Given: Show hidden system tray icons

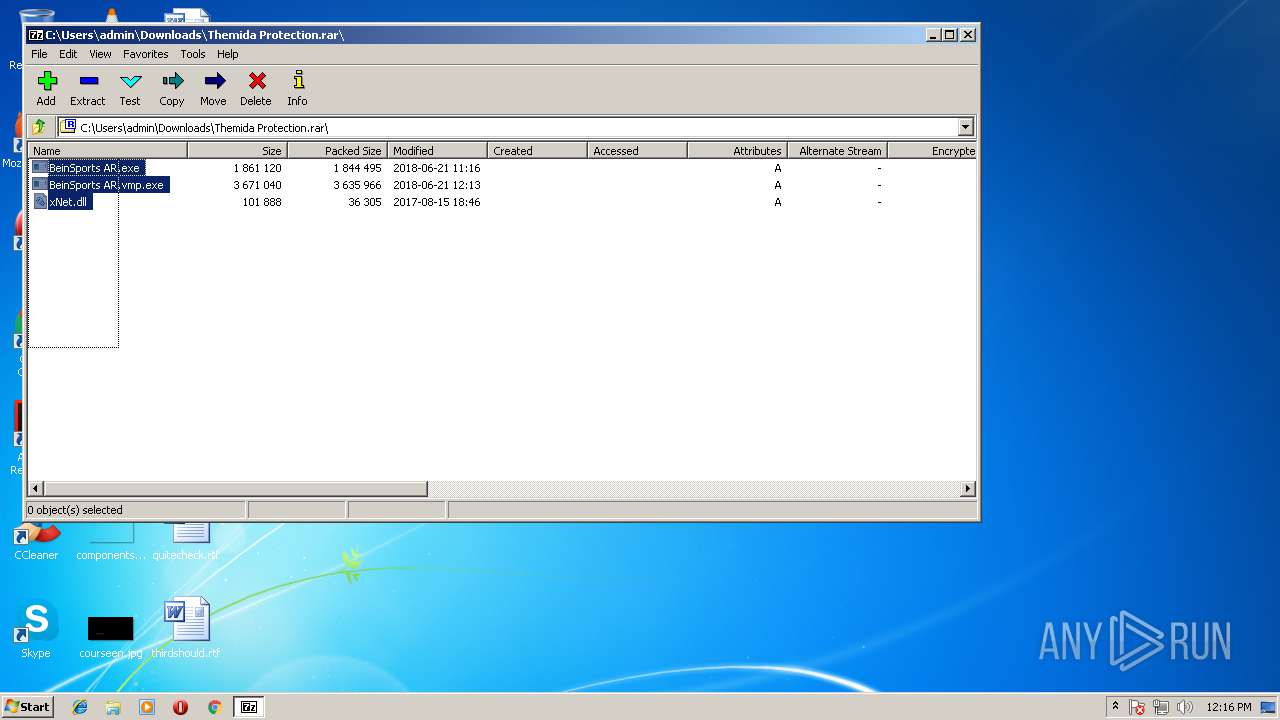Looking at the screenshot, I should tap(1115, 706).
